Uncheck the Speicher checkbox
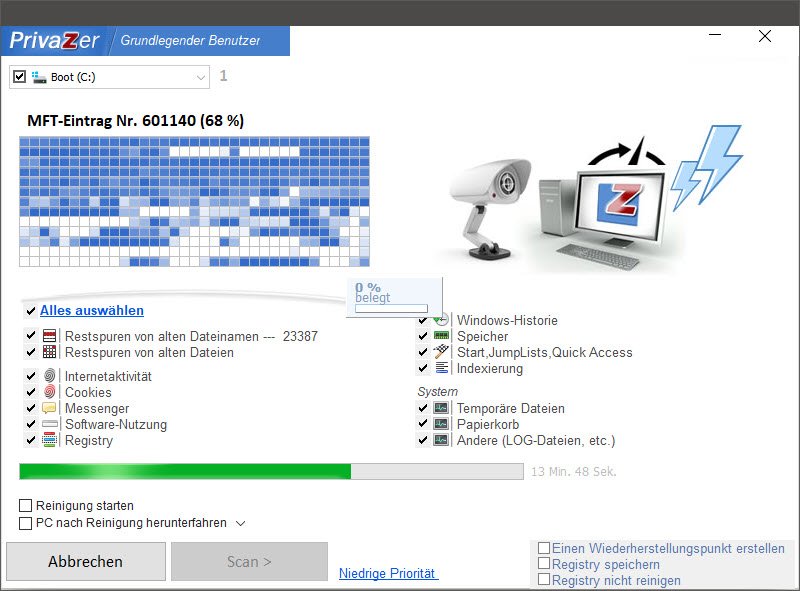 point(423,336)
